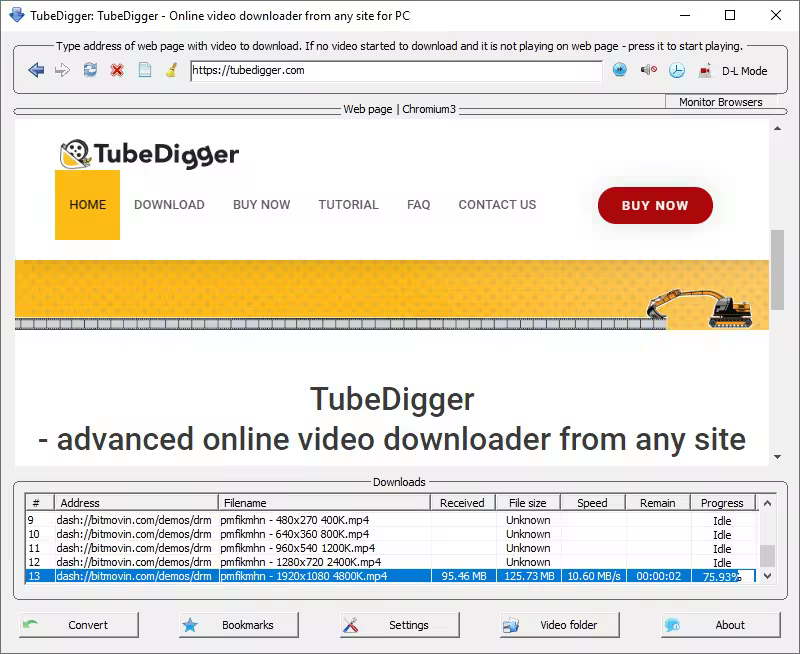Click the red video recorder icon
The width and height of the screenshot is (800, 654).
tap(705, 70)
